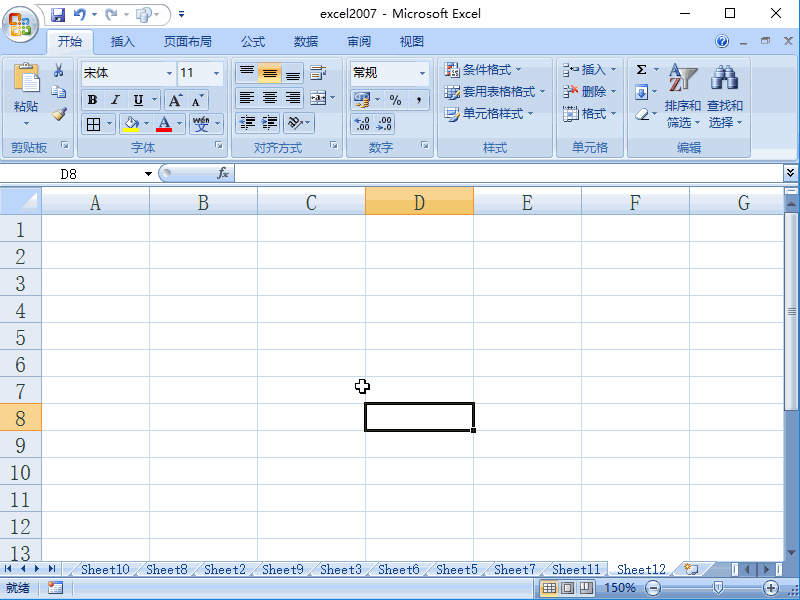Viewport: 800px width, 600px height.
Task: Expand 条件格式 conditional formatting menu
Action: pyautogui.click(x=483, y=69)
